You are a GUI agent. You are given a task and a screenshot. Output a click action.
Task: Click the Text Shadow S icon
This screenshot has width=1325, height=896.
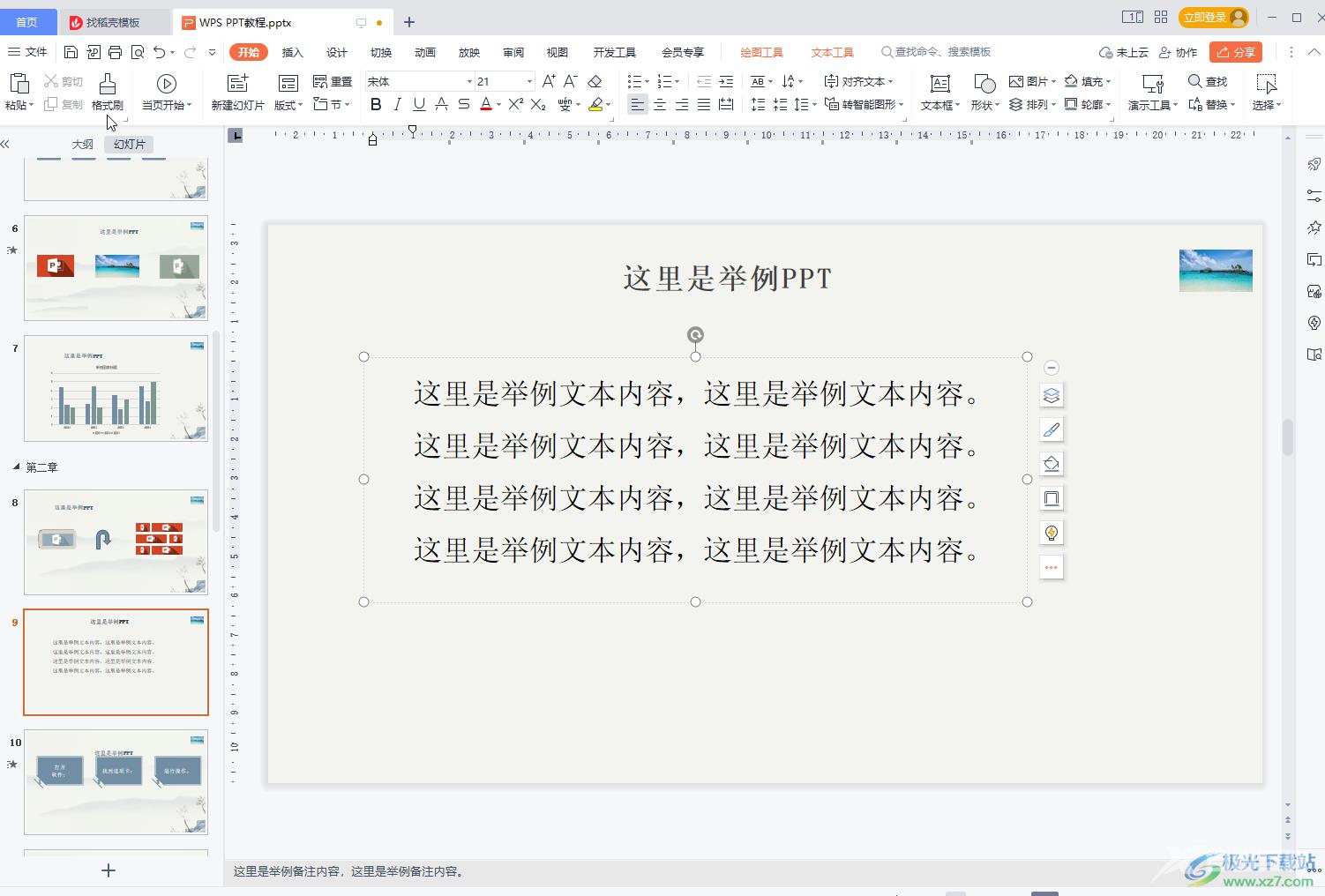pyautogui.click(x=463, y=104)
